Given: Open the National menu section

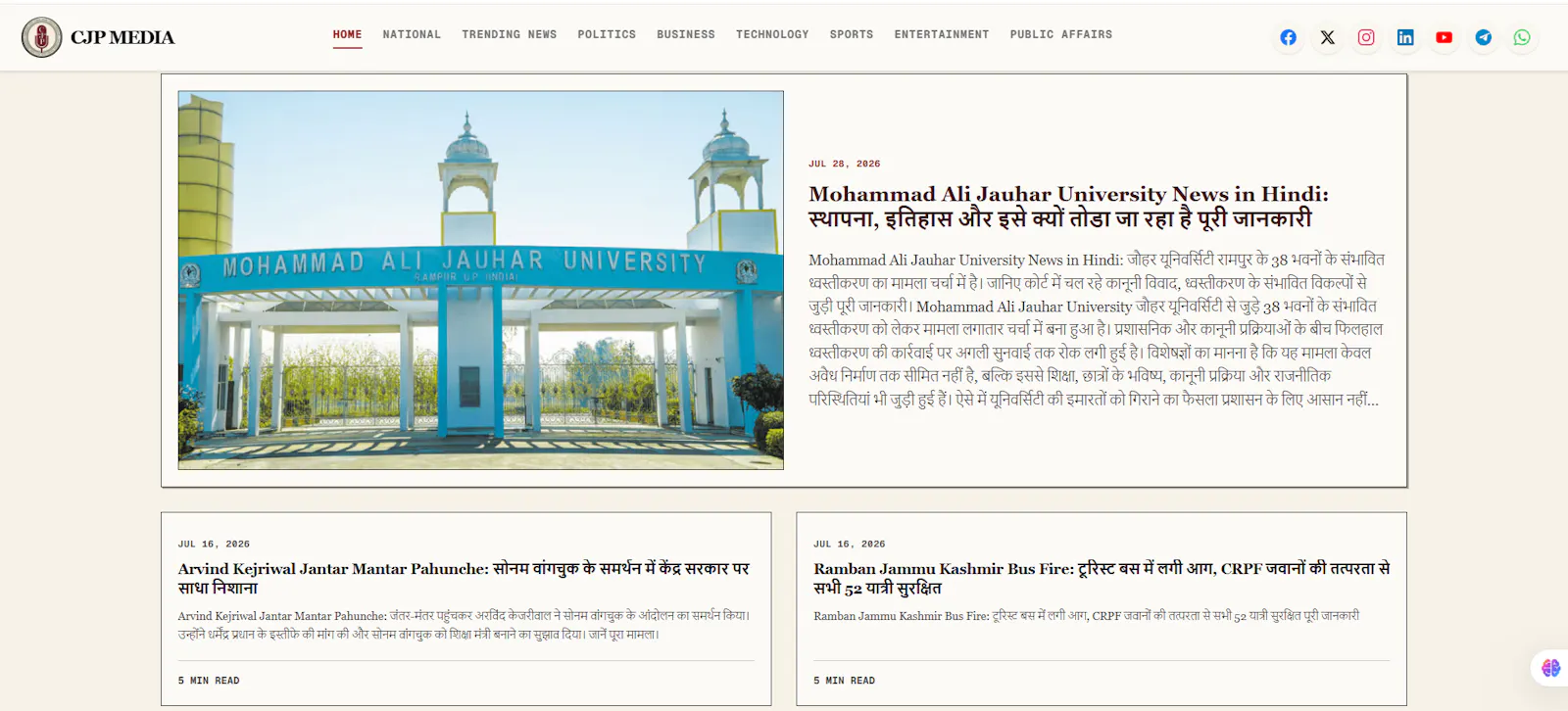Looking at the screenshot, I should click(412, 34).
